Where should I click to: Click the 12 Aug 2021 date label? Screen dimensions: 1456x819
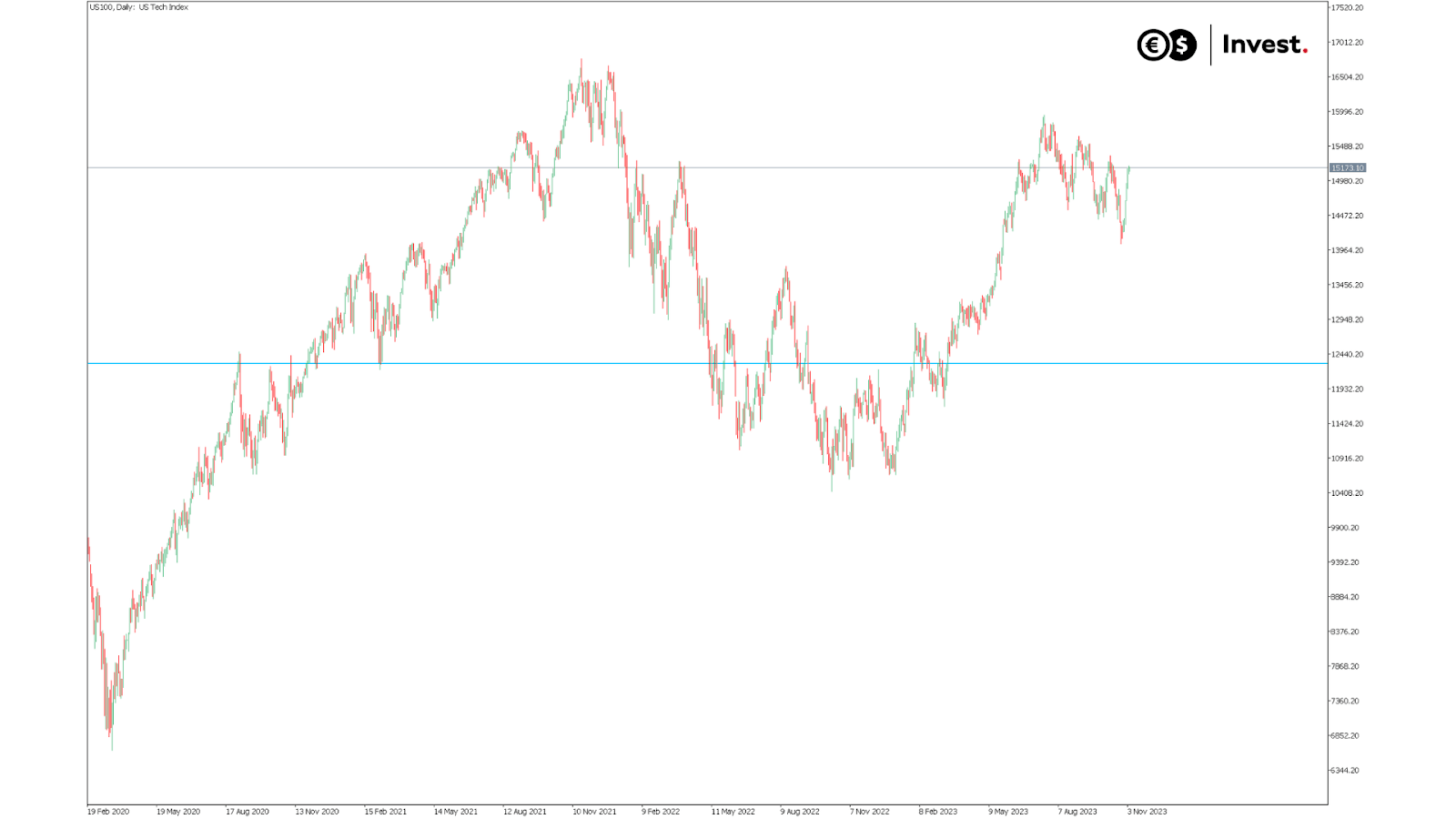pyautogui.click(x=525, y=812)
